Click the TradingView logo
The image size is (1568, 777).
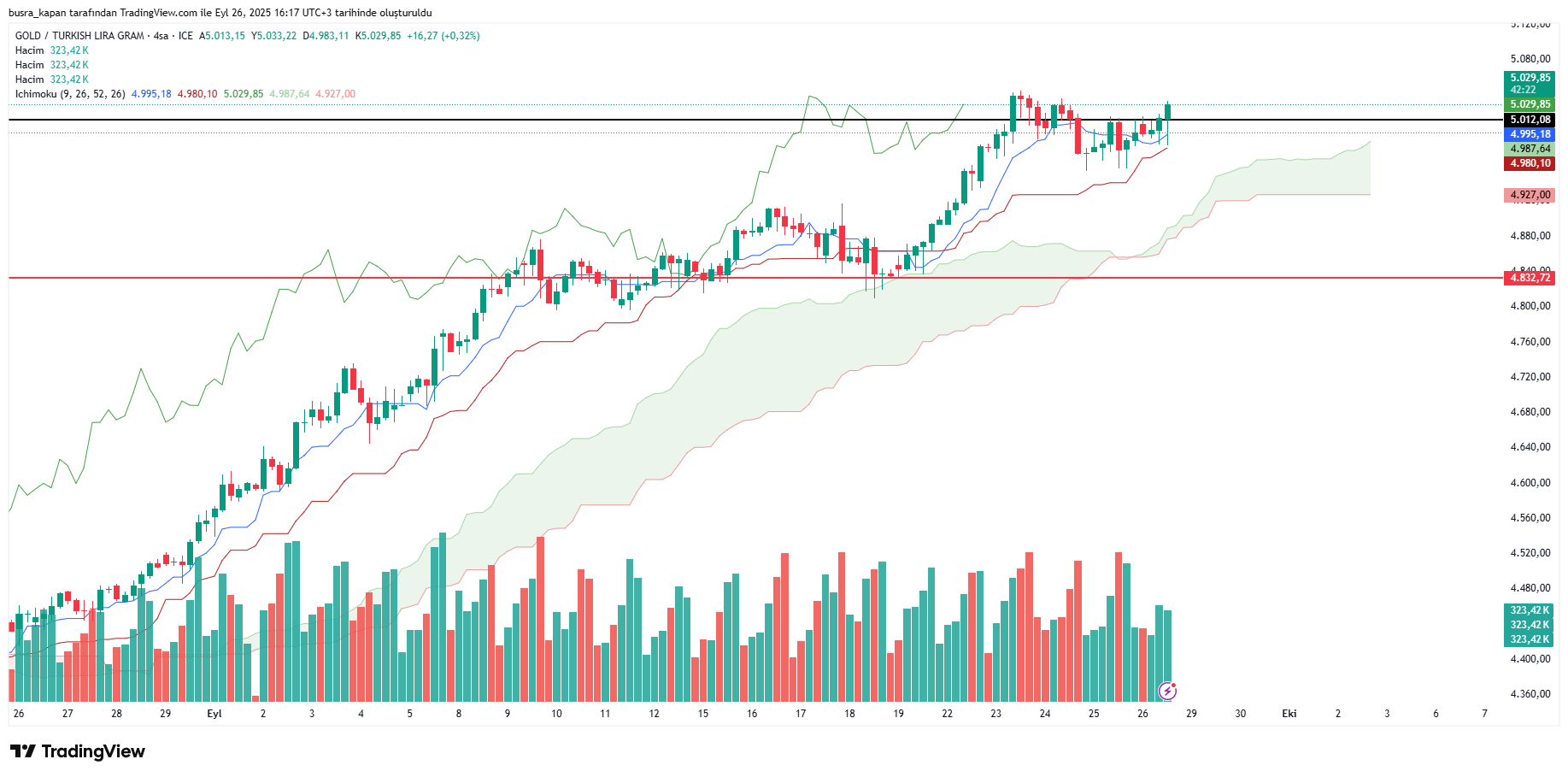(78, 751)
